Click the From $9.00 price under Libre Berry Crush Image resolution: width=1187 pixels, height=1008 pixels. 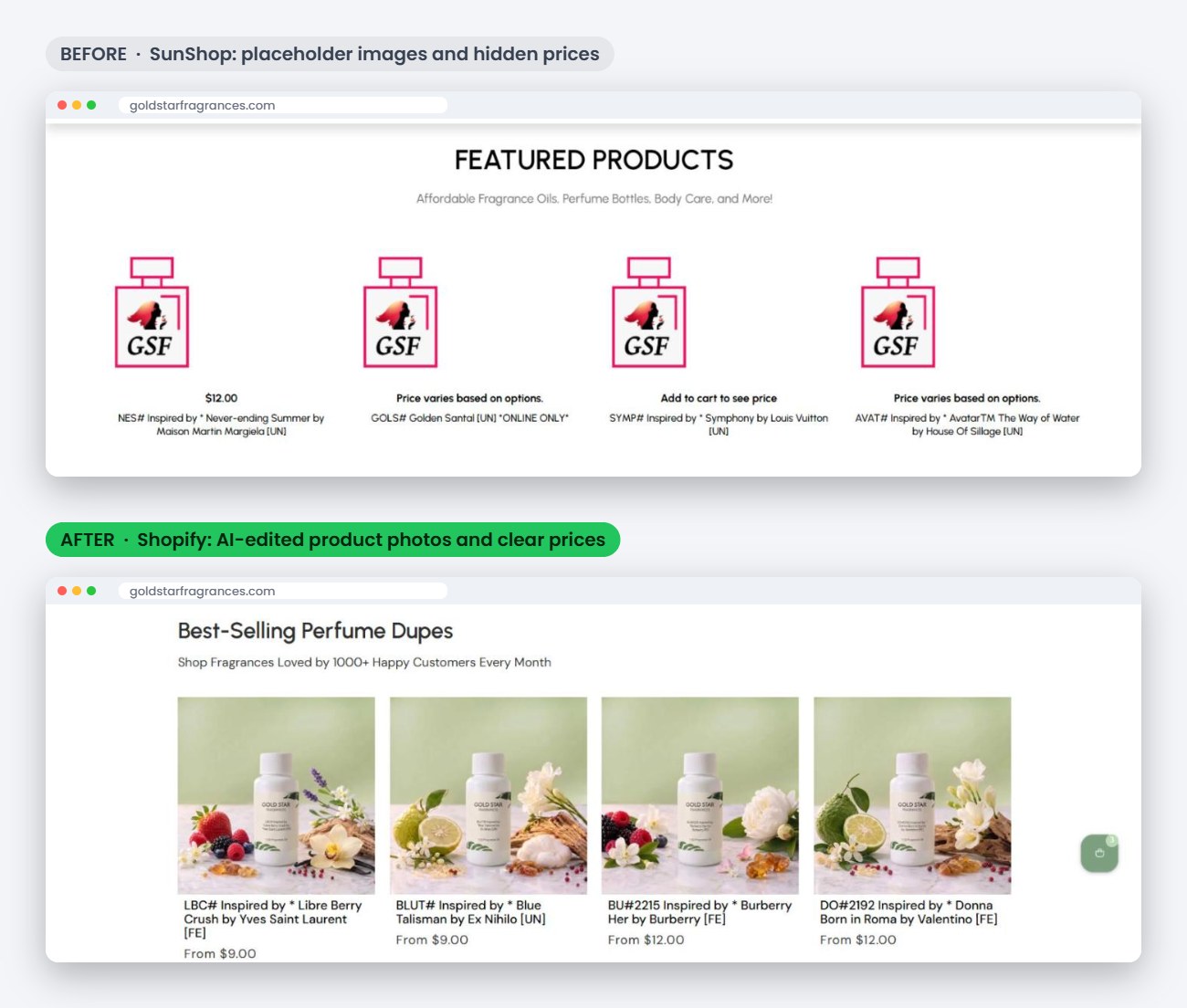tap(220, 953)
